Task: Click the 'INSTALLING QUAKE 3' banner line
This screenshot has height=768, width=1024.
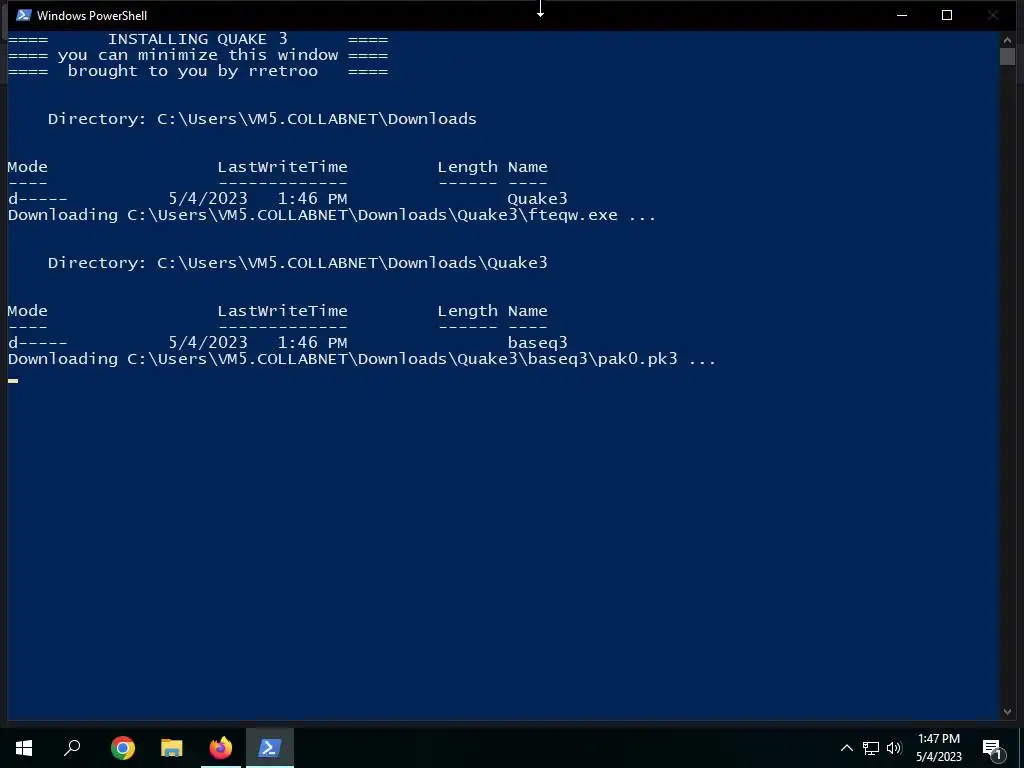Action: coord(198,39)
